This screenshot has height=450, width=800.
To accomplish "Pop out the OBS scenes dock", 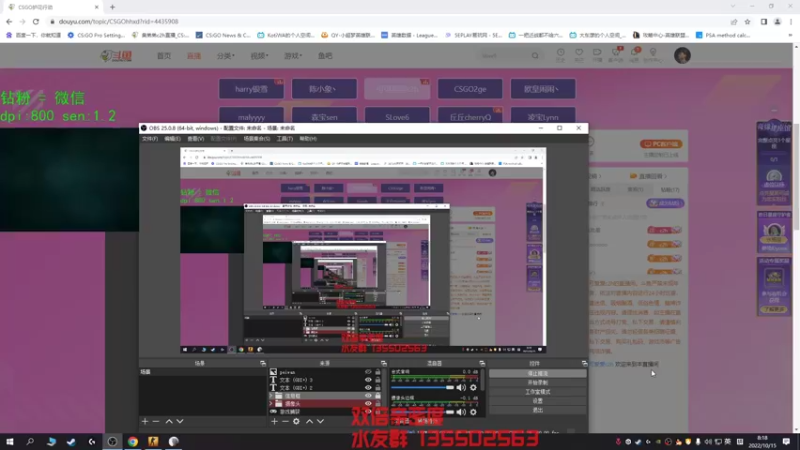I will click(x=263, y=363).
